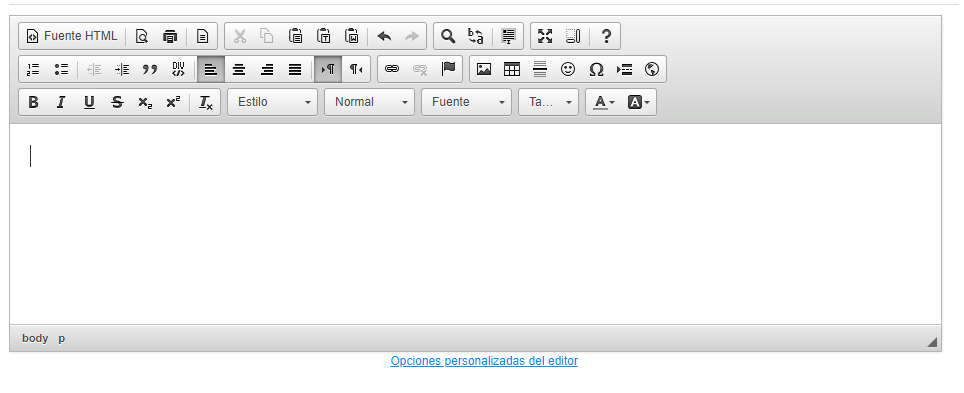
Task: Open Opciones personalizadas del editor link
Action: pyautogui.click(x=484, y=361)
